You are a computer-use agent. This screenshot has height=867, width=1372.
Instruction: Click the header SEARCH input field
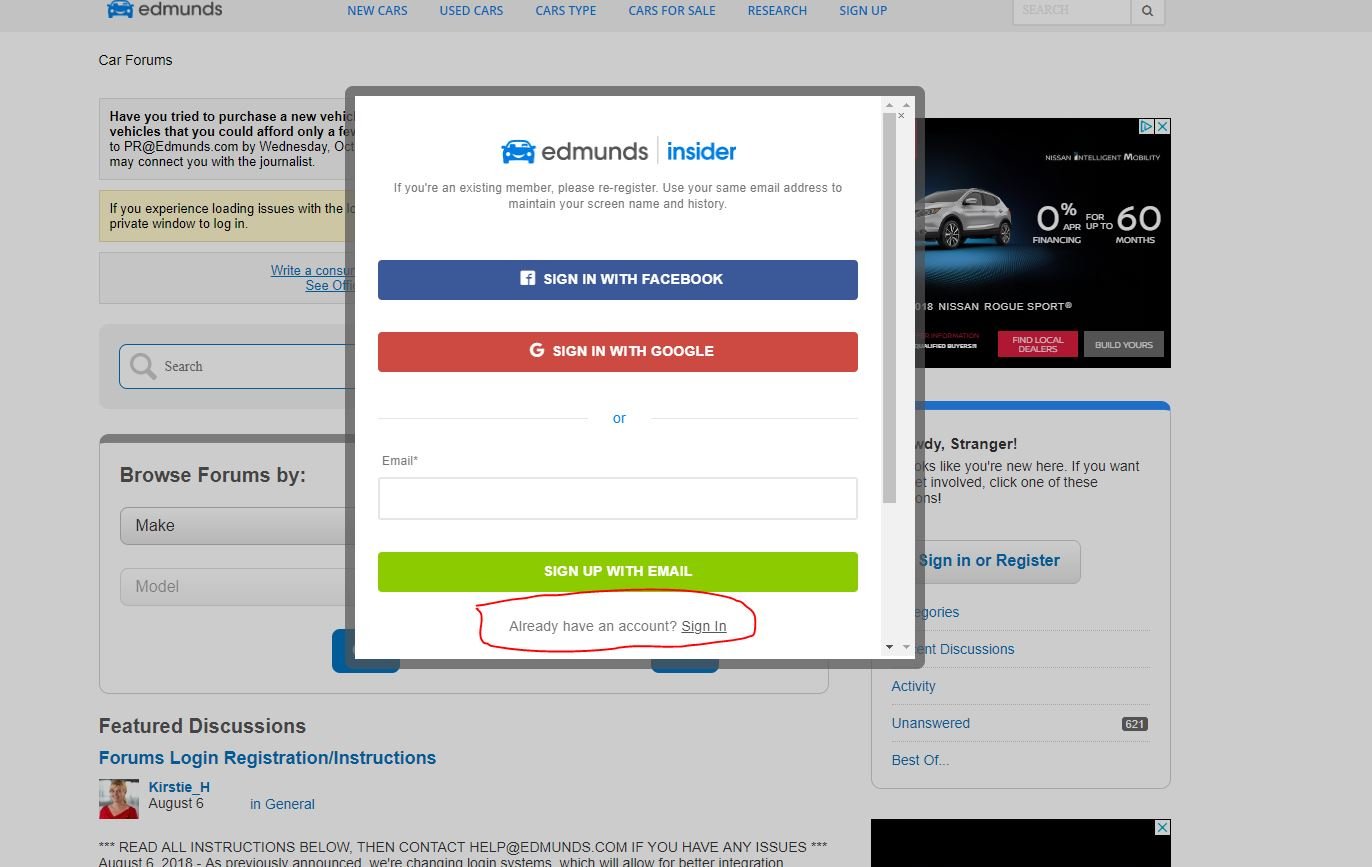1071,11
